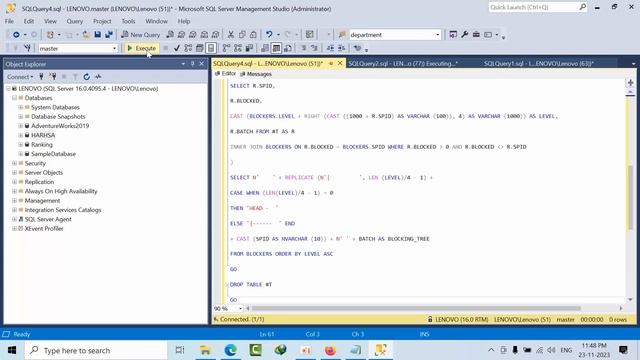The image size is (640, 360).
Task: Expand the AdventureWorks2019 database
Action: [21, 126]
